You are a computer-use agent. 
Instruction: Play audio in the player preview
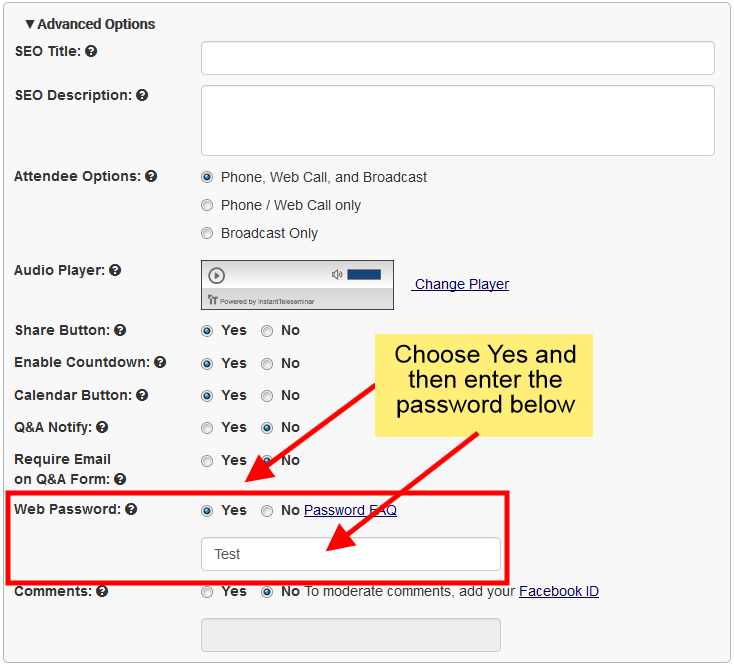(216, 275)
